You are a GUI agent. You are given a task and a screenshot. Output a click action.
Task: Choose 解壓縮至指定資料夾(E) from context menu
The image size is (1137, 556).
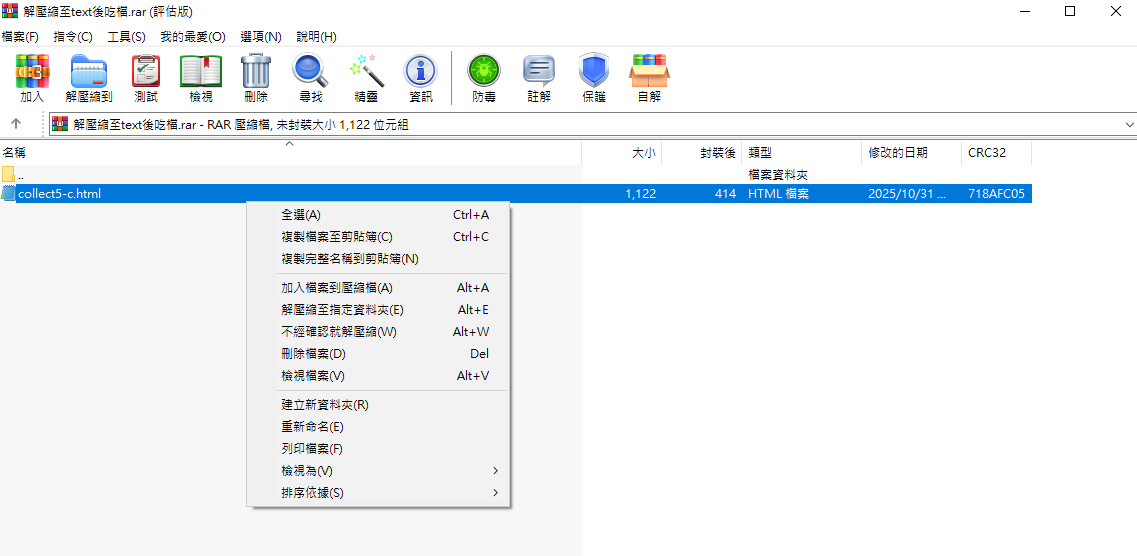pyautogui.click(x=342, y=310)
